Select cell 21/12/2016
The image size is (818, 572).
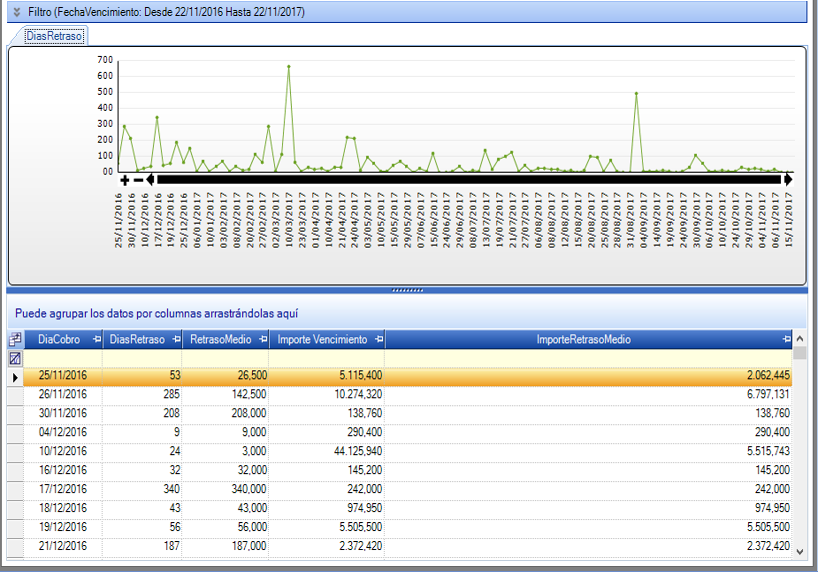63,546
